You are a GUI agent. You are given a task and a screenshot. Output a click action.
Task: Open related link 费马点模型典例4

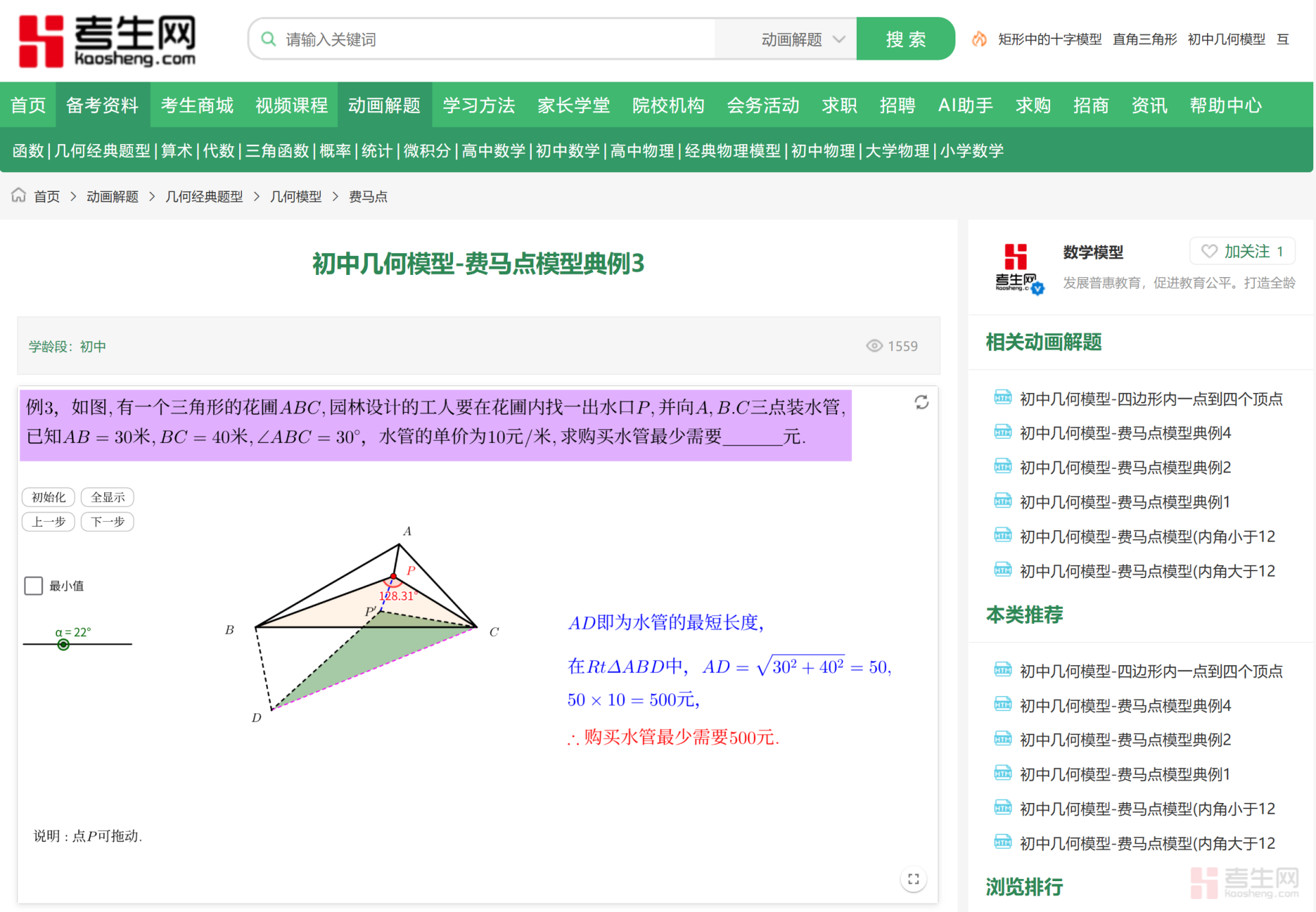pos(1125,433)
